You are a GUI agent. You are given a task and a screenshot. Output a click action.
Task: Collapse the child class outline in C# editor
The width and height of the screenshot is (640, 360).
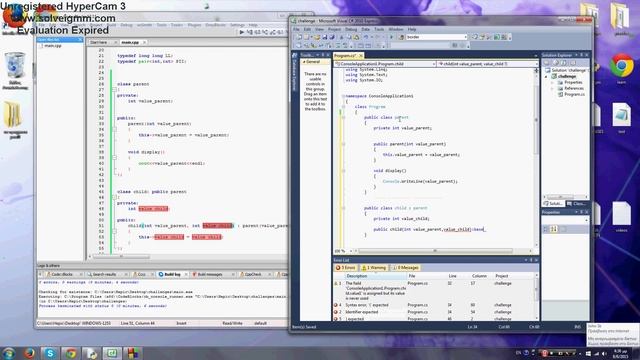tap(343, 208)
